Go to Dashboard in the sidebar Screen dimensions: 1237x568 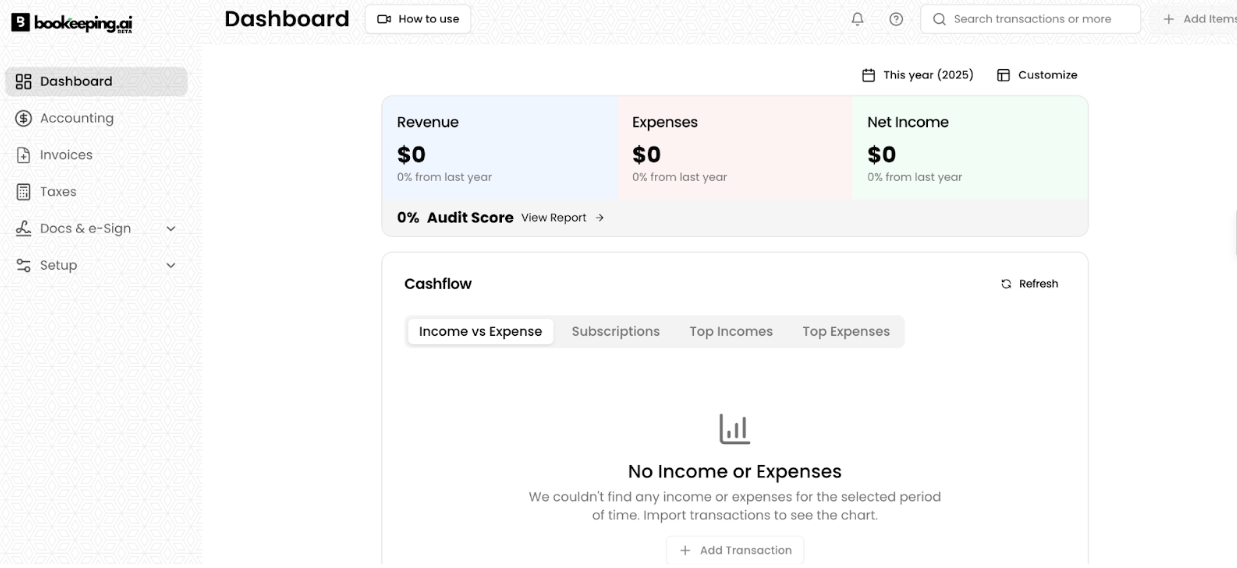[x=96, y=82]
